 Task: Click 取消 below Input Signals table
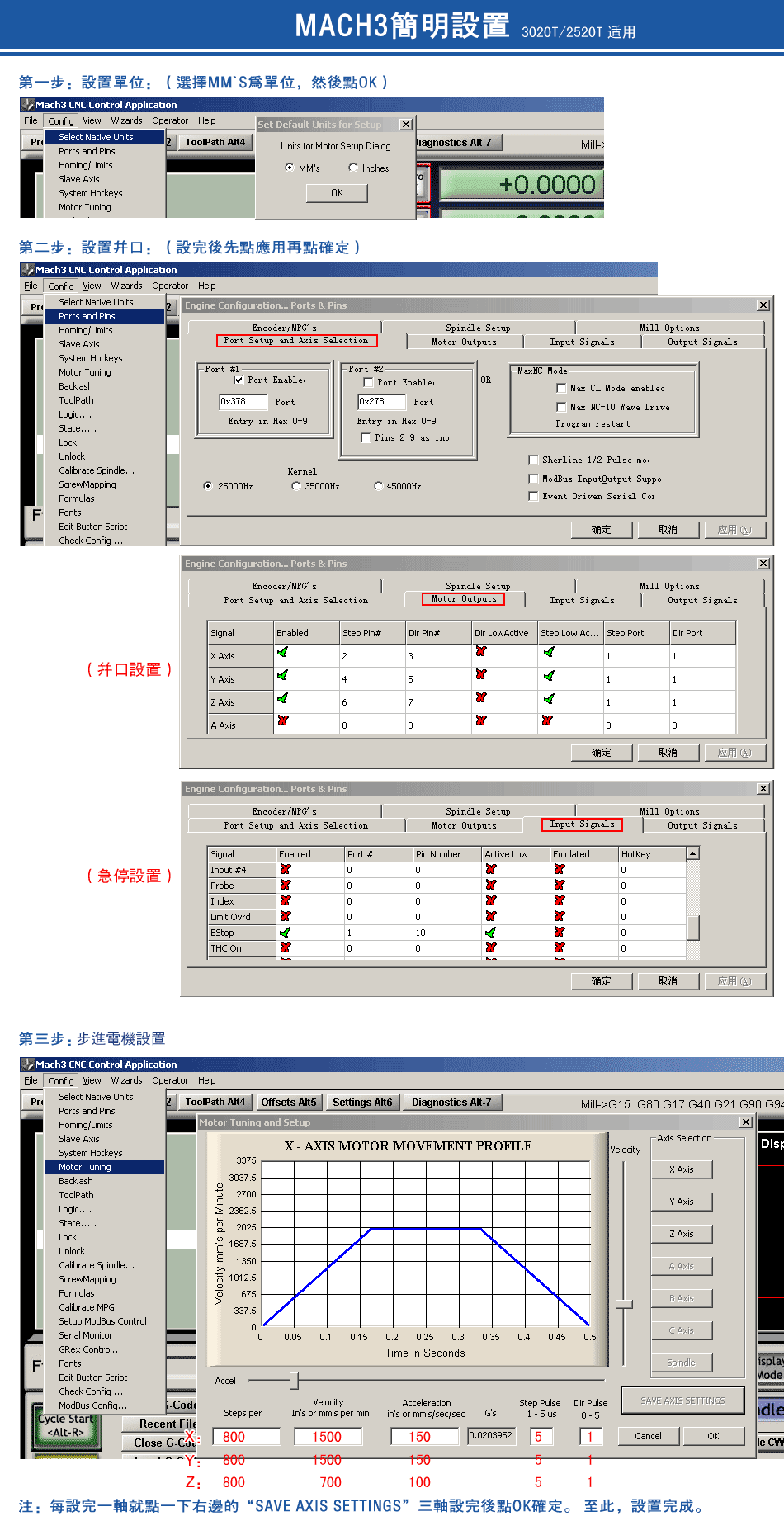(668, 981)
